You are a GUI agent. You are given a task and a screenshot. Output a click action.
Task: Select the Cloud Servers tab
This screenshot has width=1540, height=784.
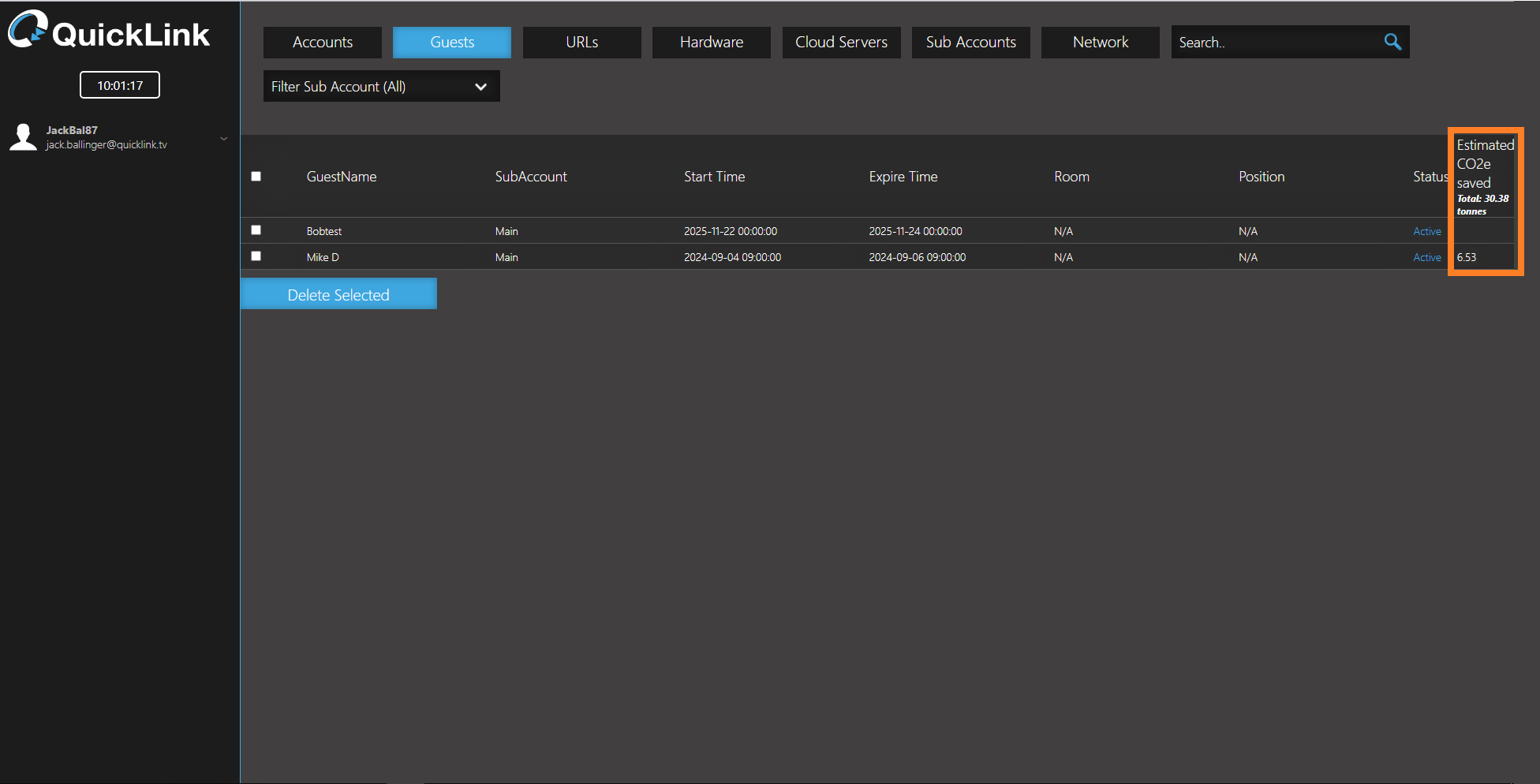tap(841, 43)
